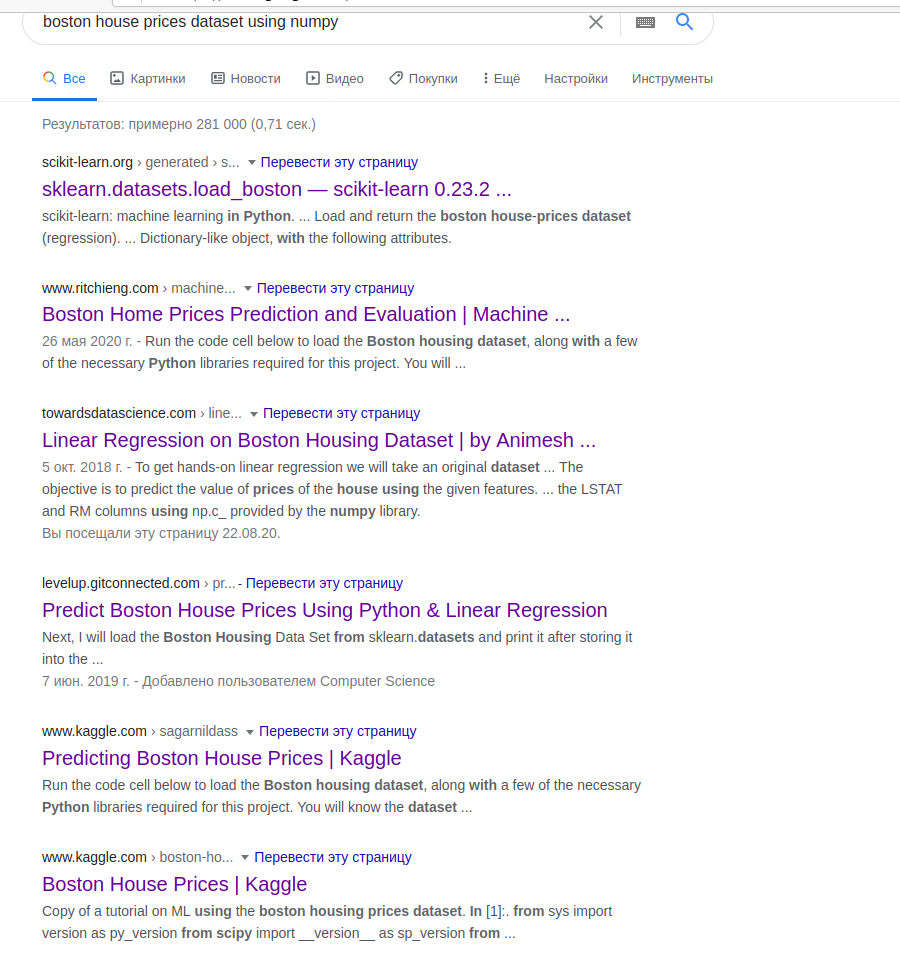
Task: Click the three-dot icon beside Ещё
Action: [x=485, y=78]
